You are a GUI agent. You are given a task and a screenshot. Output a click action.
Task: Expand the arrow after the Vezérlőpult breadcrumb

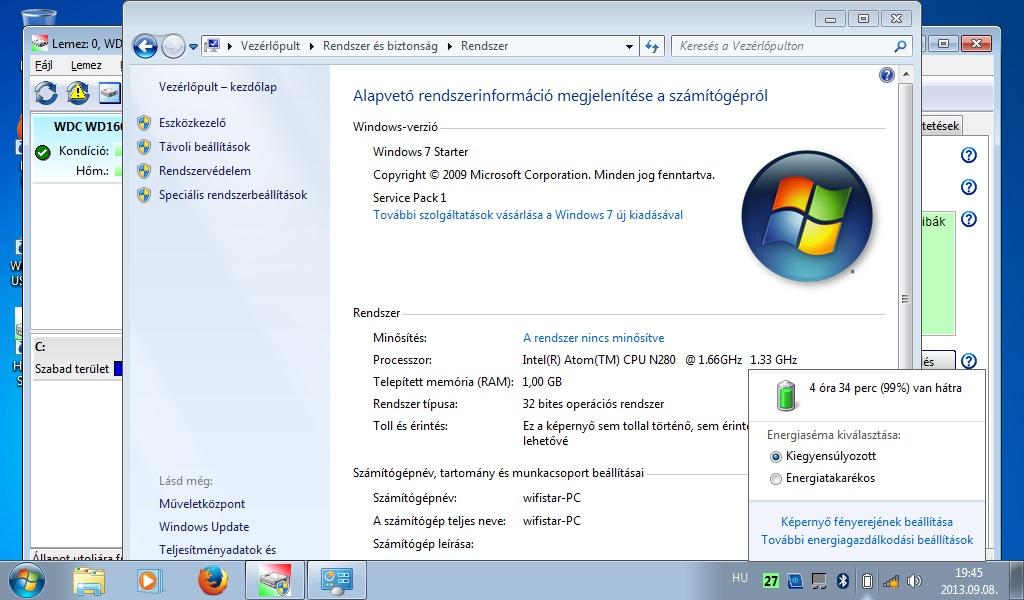[312, 46]
